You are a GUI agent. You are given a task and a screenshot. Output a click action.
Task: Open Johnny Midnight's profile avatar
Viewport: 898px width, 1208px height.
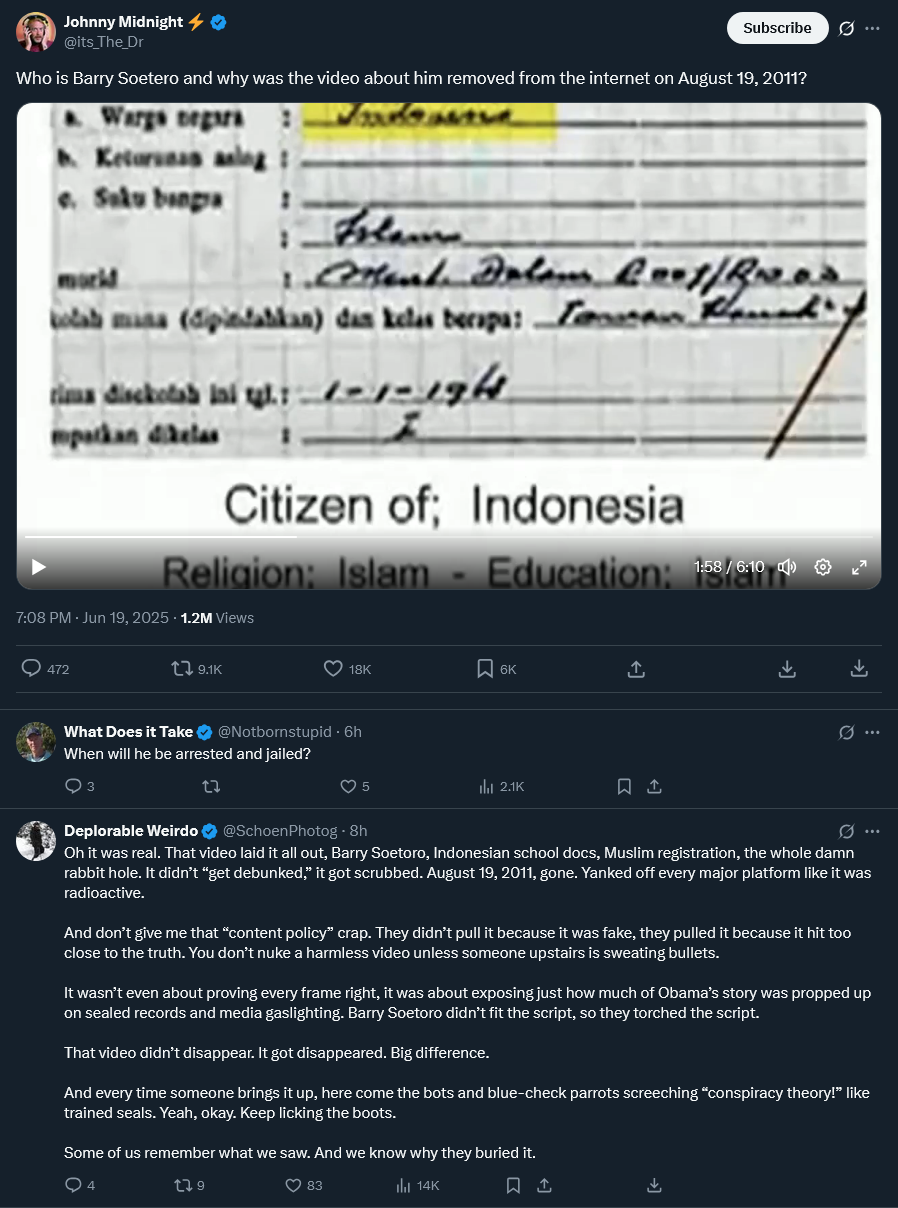36,32
